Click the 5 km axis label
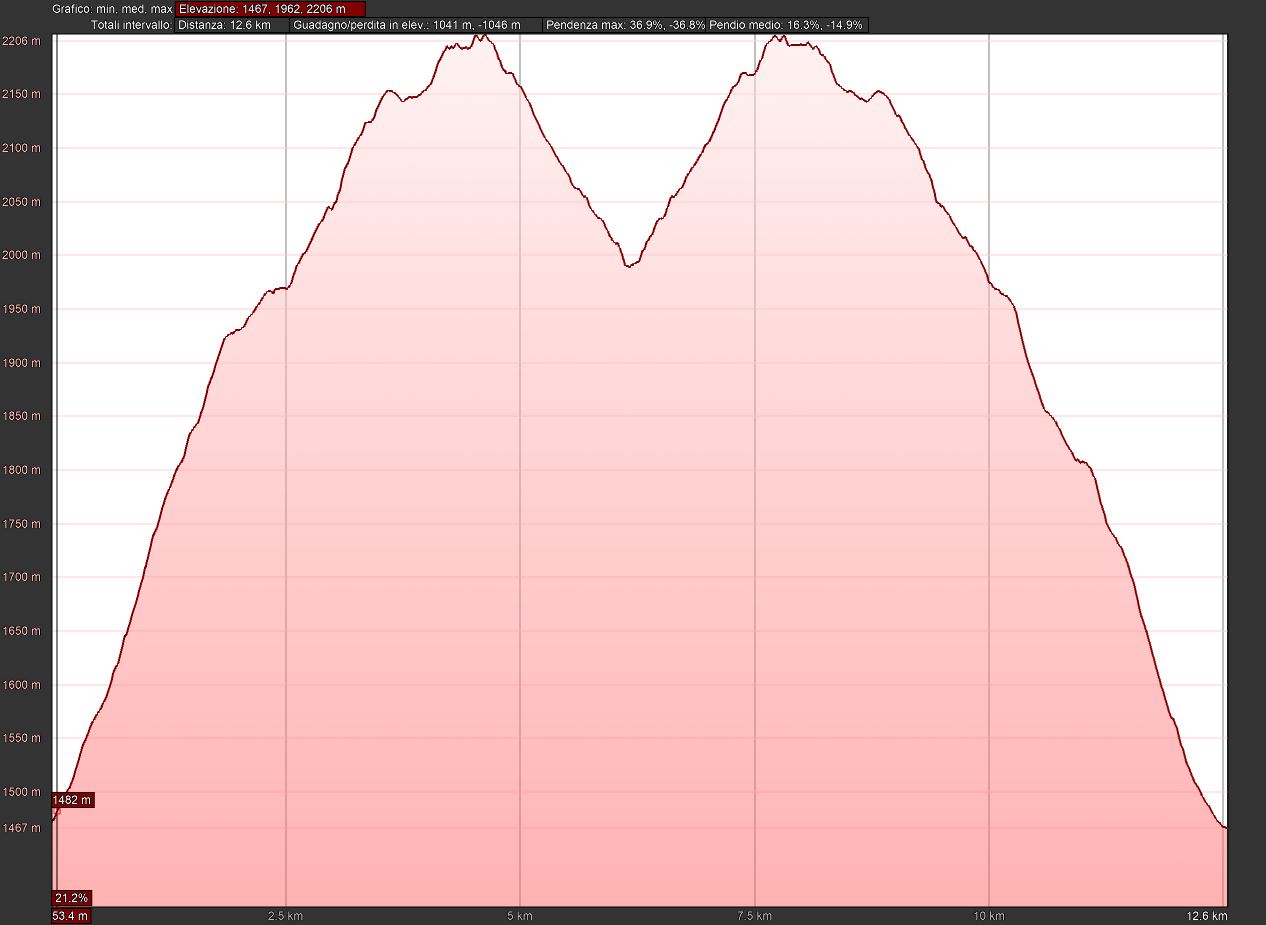The image size is (1266, 925). (x=519, y=916)
